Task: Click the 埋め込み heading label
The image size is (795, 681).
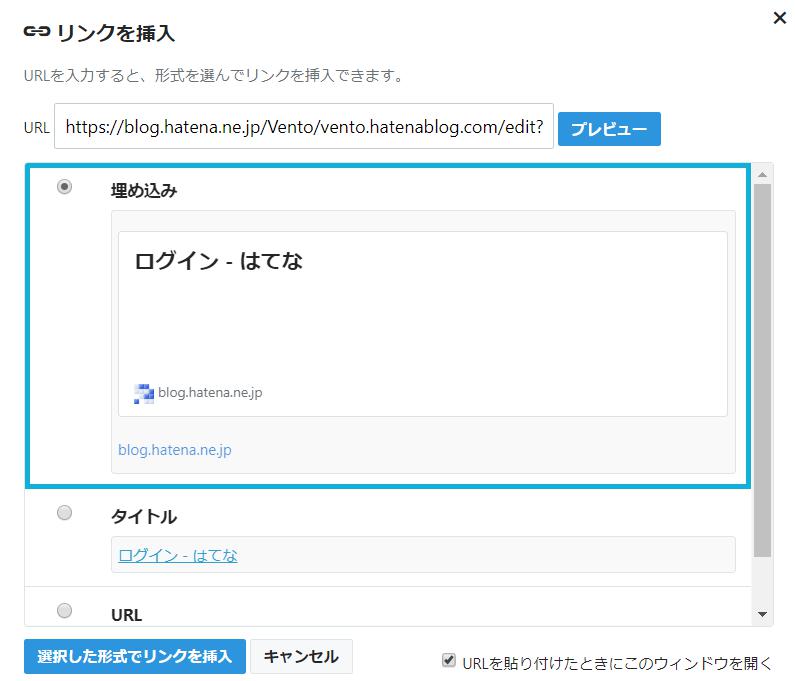Action: pos(144,191)
